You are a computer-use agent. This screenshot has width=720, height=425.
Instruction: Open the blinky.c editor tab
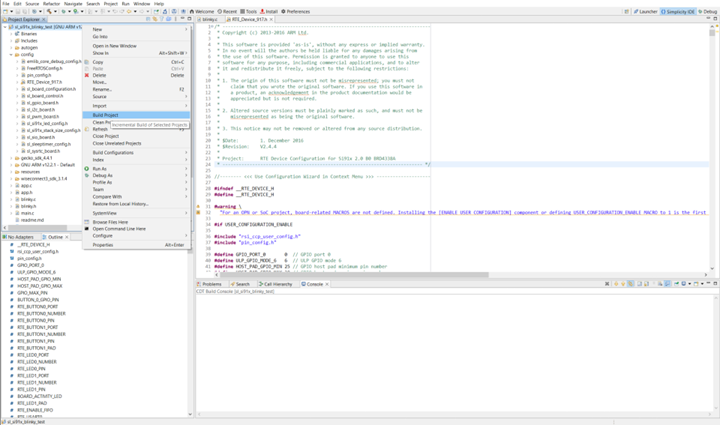tap(210, 19)
